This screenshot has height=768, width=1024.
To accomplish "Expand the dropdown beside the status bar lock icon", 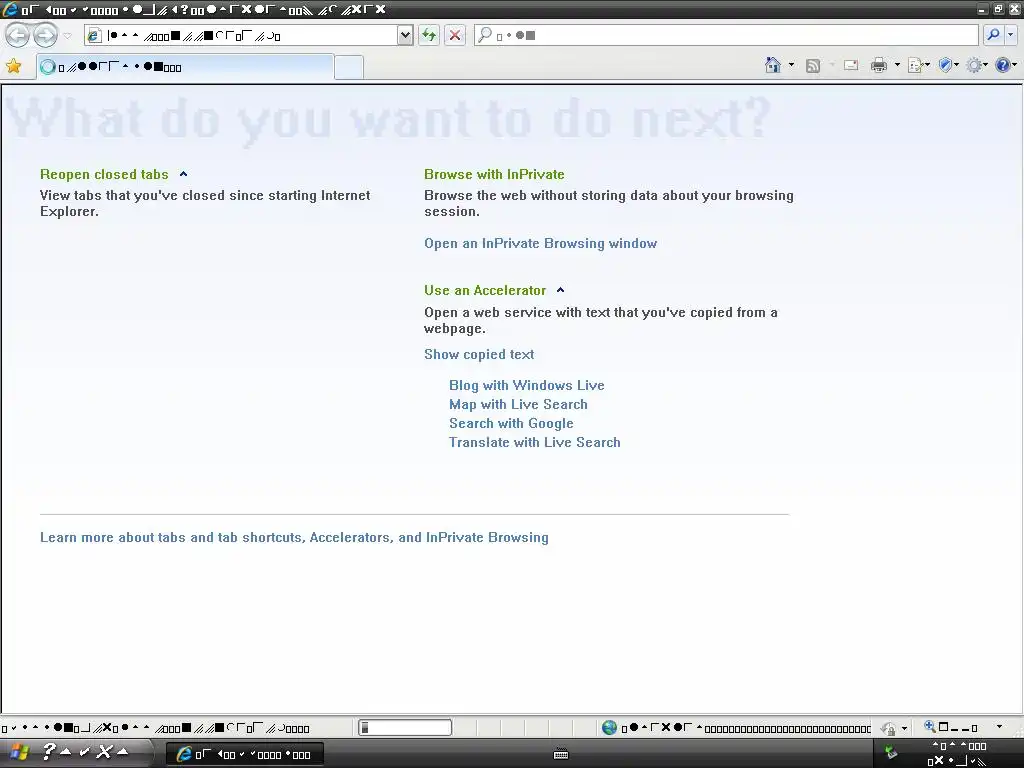I will pos(904,728).
